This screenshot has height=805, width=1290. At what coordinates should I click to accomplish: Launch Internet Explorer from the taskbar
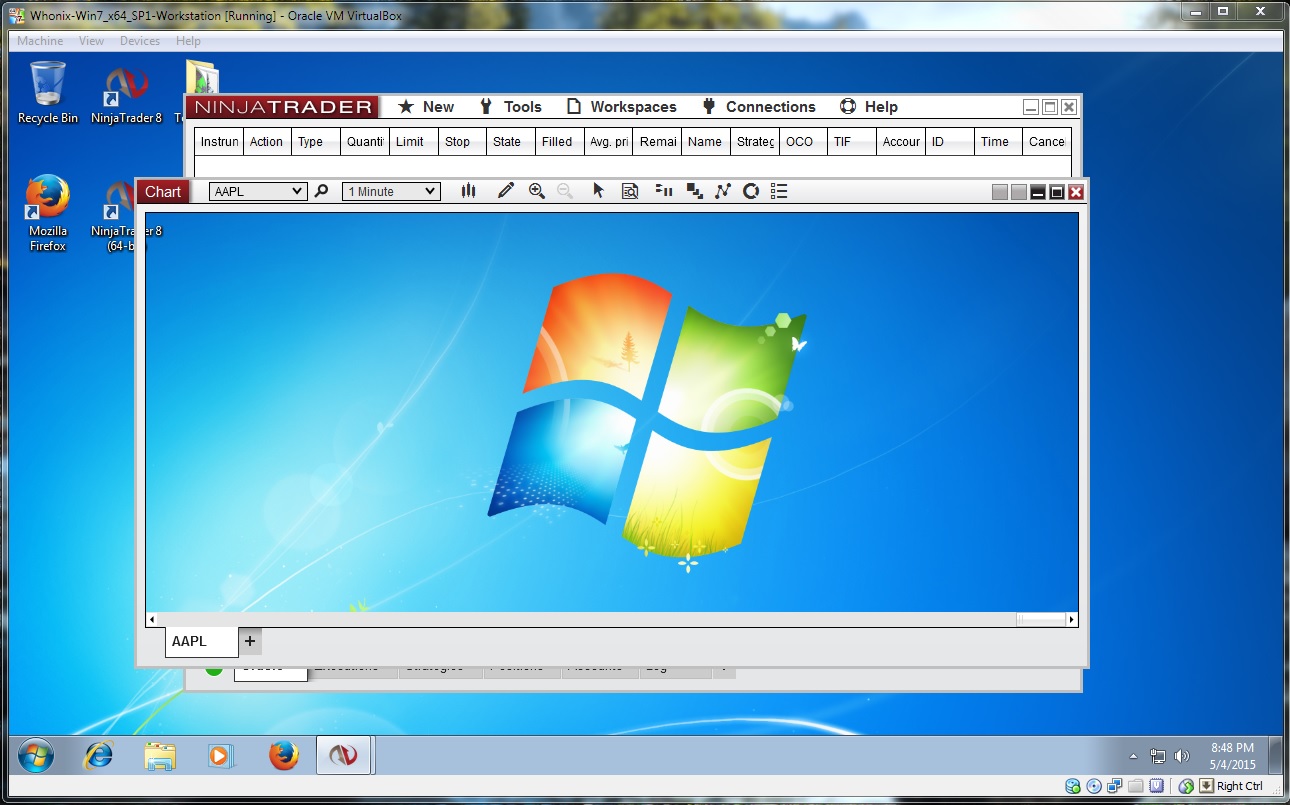[98, 756]
